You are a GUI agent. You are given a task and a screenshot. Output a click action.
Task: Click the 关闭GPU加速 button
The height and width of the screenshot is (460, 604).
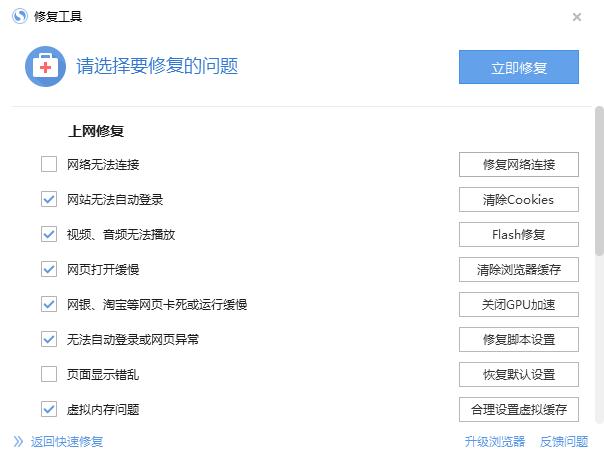point(519,304)
